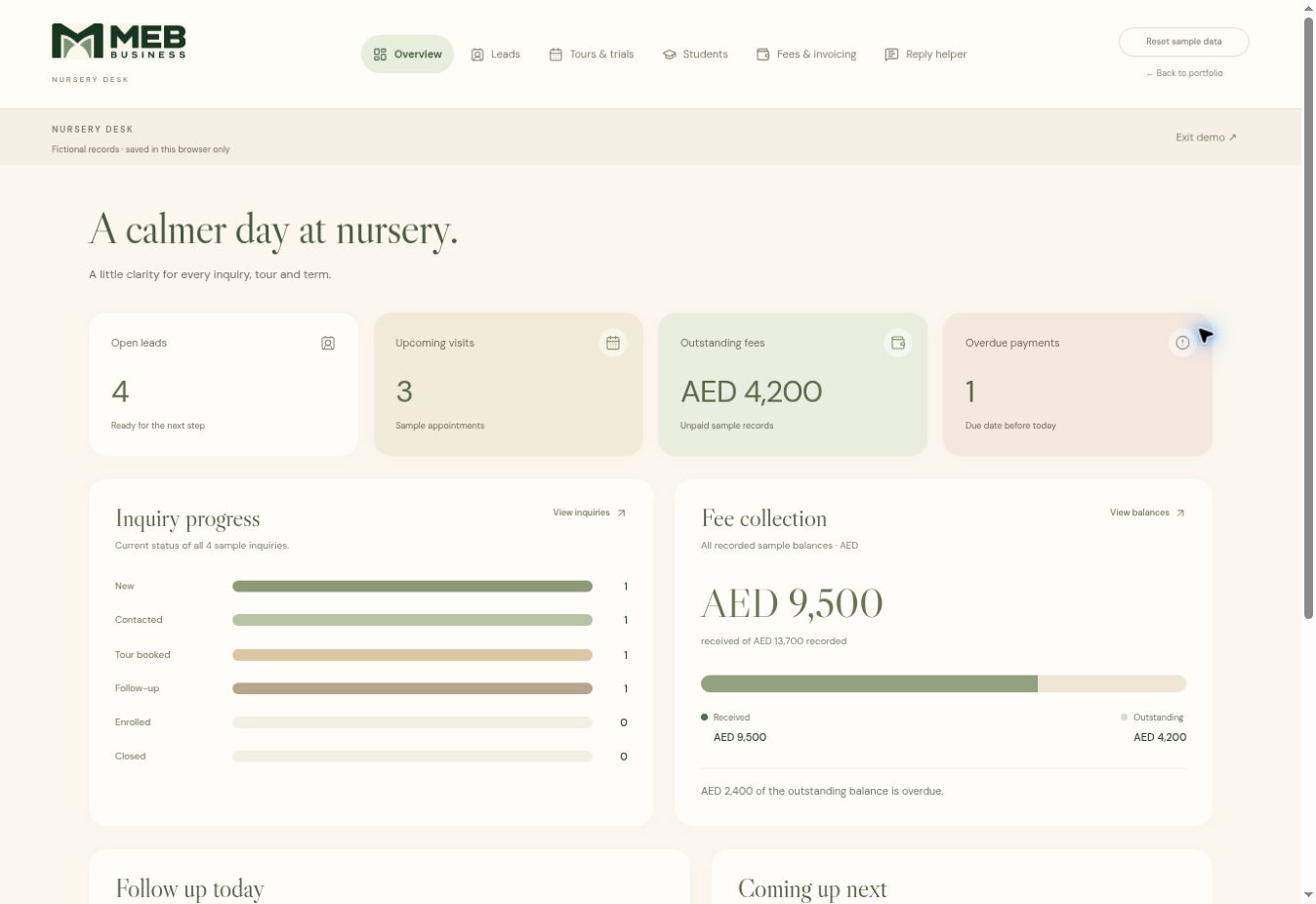This screenshot has width=1316, height=904.
Task: Click the Outstanding fees card wallet icon
Action: (x=897, y=343)
